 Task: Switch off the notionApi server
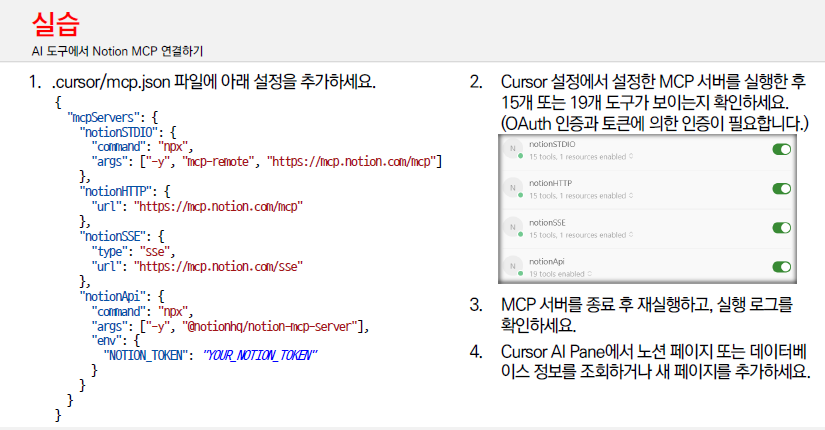point(782,266)
